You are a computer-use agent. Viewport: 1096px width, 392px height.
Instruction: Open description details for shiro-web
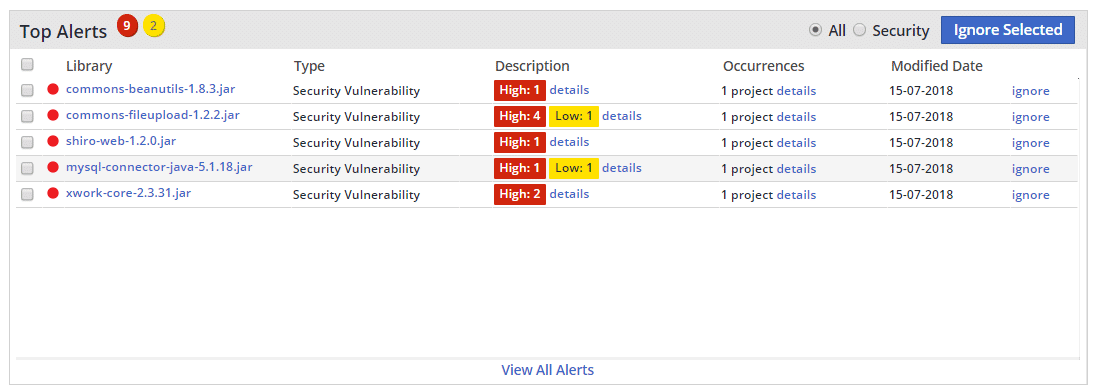569,142
